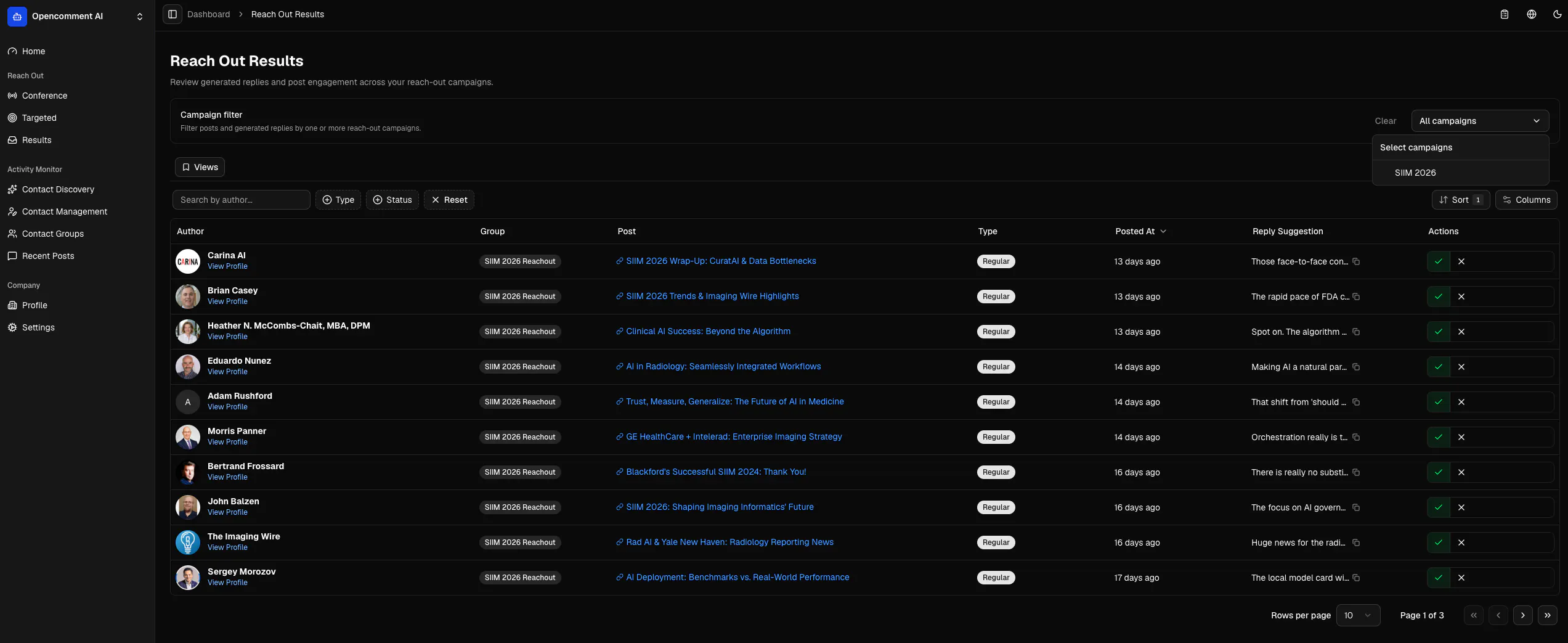The height and width of the screenshot is (643, 1568).
Task: Approve Adam Rushford reply suggestion
Action: 1439,402
